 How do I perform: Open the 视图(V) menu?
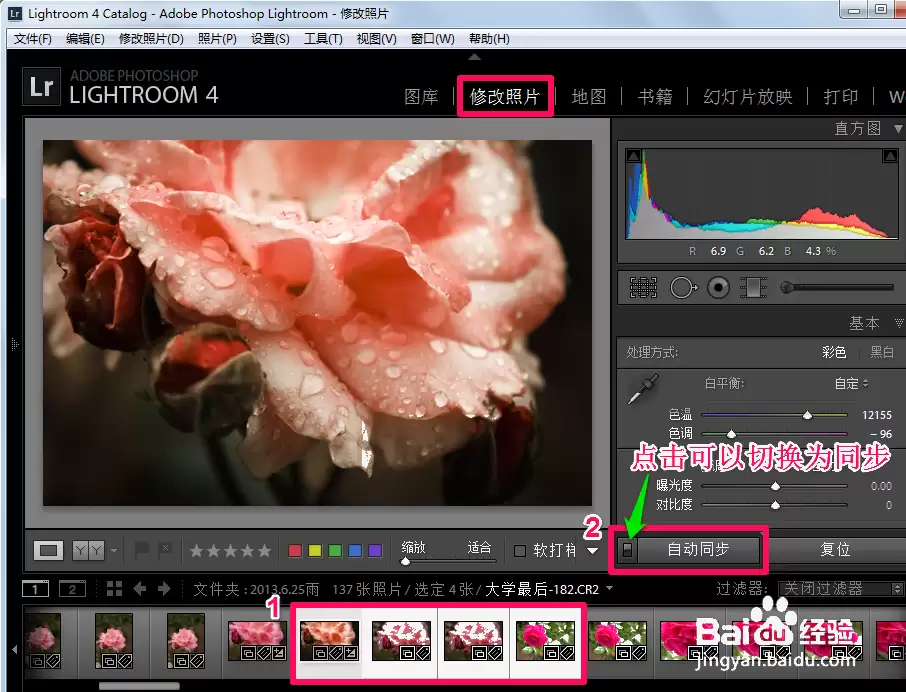(x=376, y=39)
